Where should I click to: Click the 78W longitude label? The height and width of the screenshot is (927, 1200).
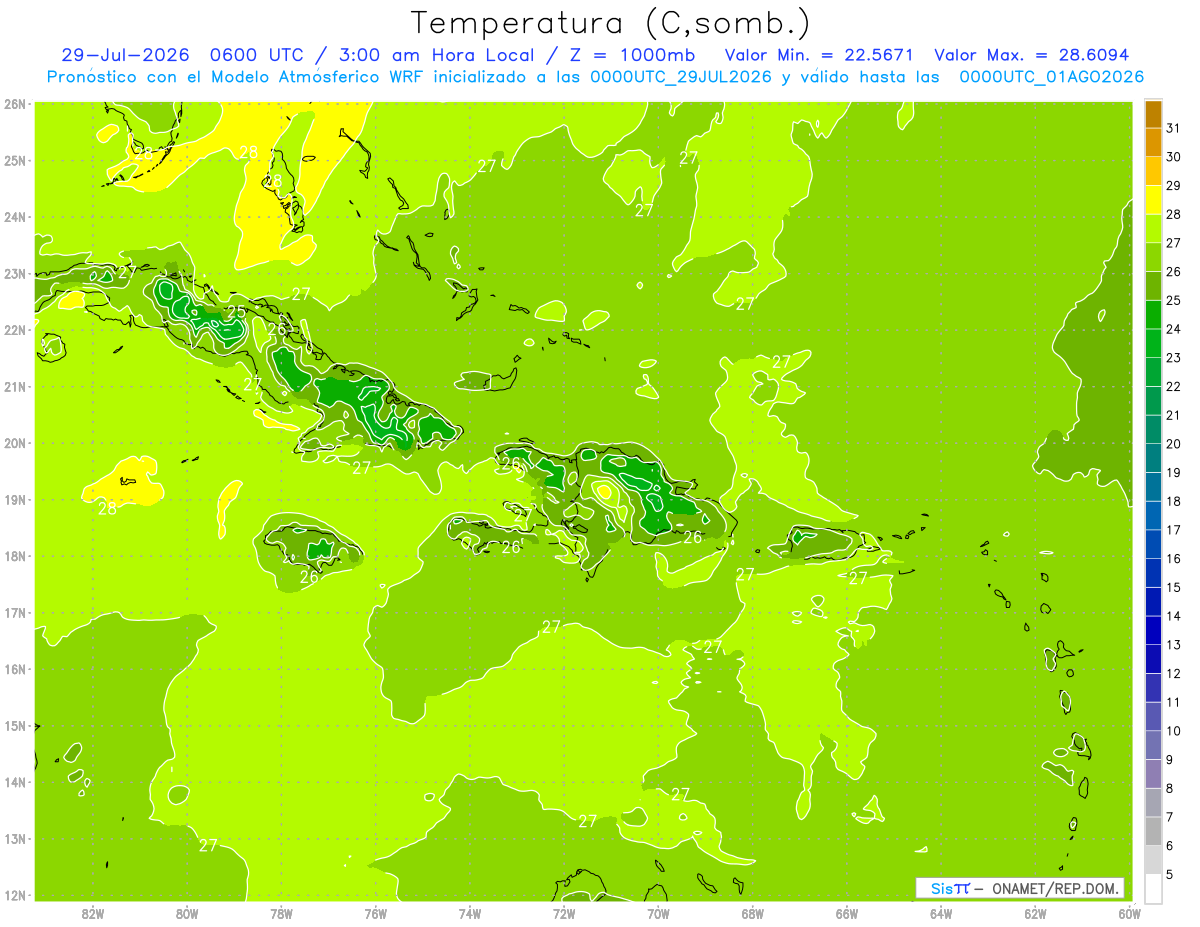[x=282, y=913]
